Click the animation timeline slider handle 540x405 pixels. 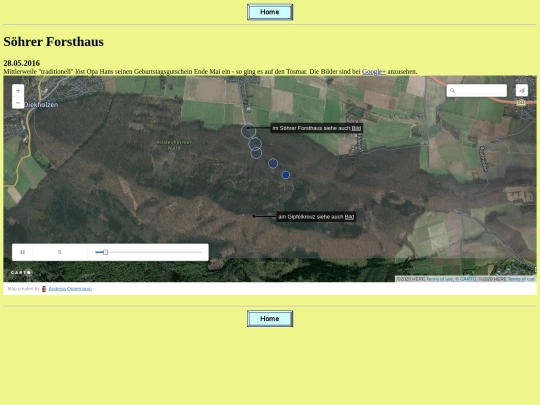[x=105, y=252]
